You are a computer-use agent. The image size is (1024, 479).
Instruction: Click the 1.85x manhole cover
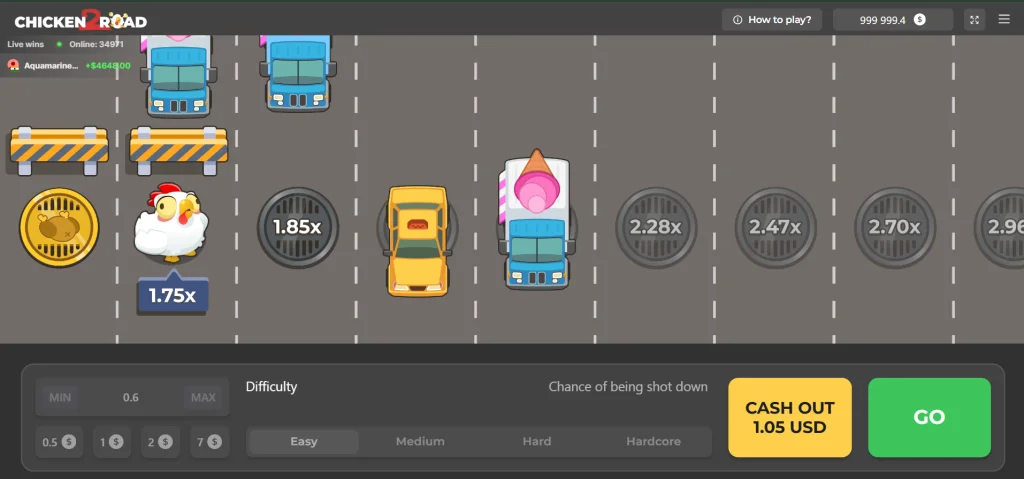click(x=298, y=227)
